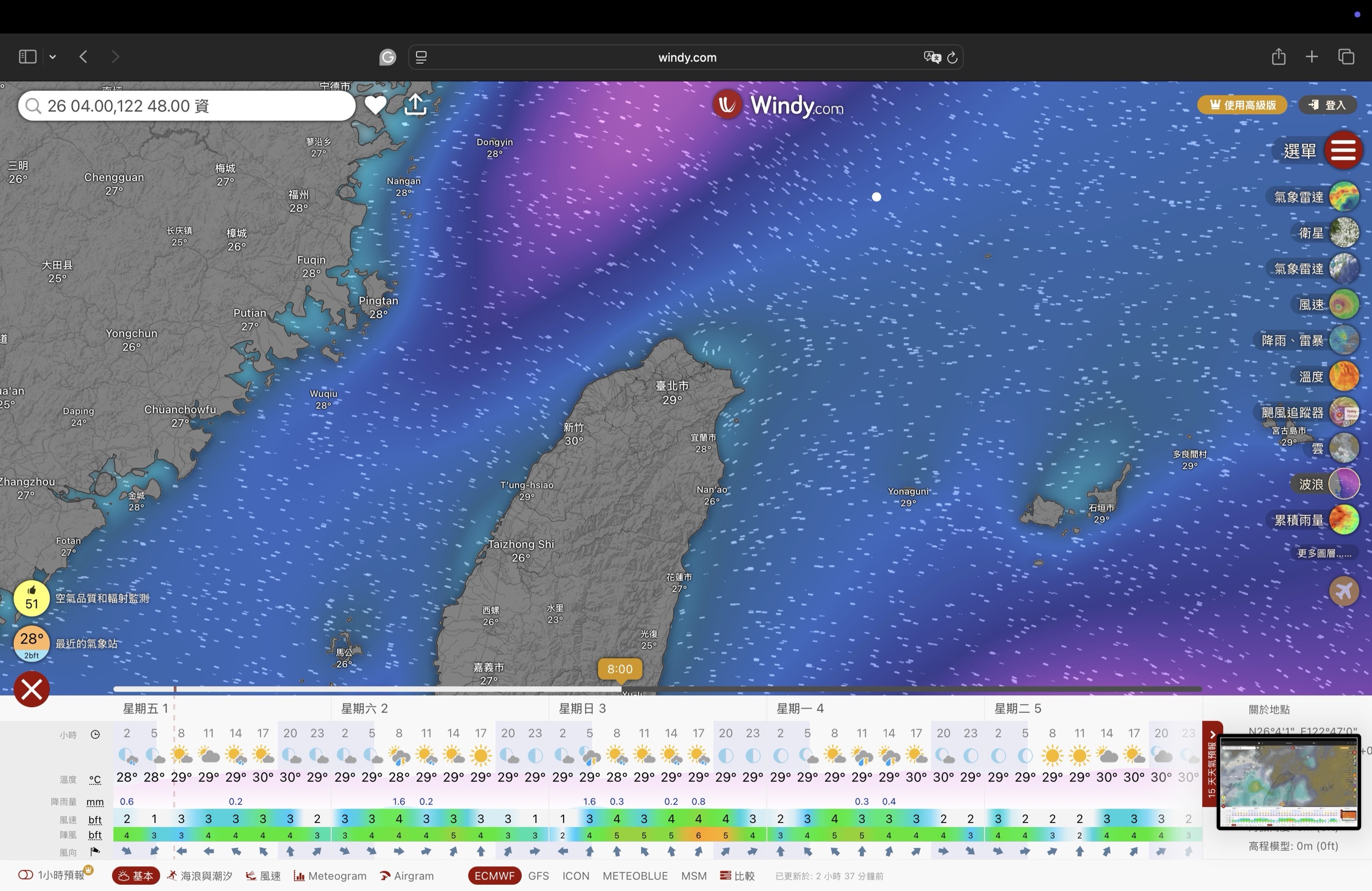Click the login button
Viewport: 1372px width, 891px height.
tap(1328, 105)
